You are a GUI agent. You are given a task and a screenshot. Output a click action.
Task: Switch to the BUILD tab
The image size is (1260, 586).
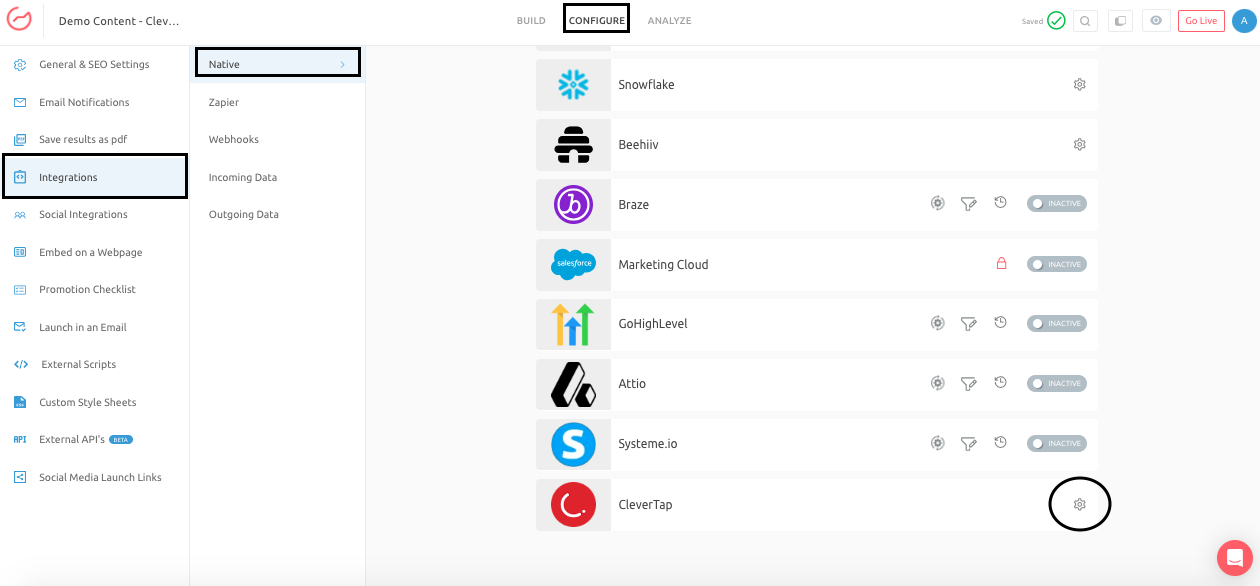(531, 21)
